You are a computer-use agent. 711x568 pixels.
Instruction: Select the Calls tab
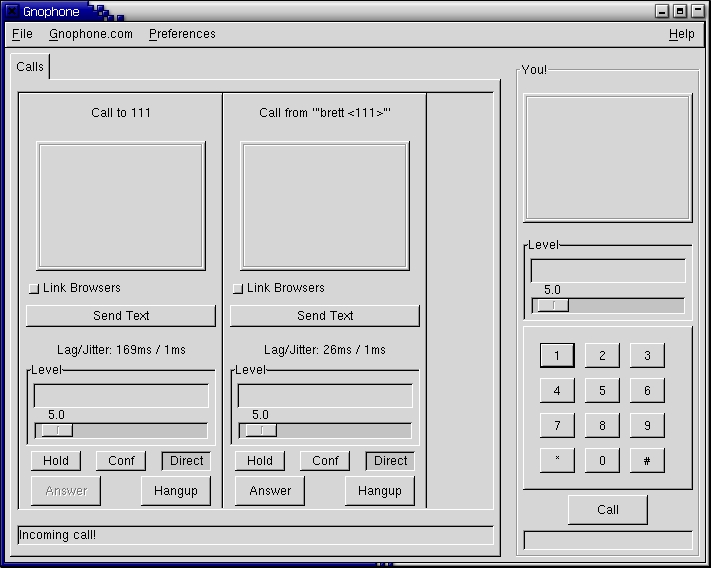point(30,67)
